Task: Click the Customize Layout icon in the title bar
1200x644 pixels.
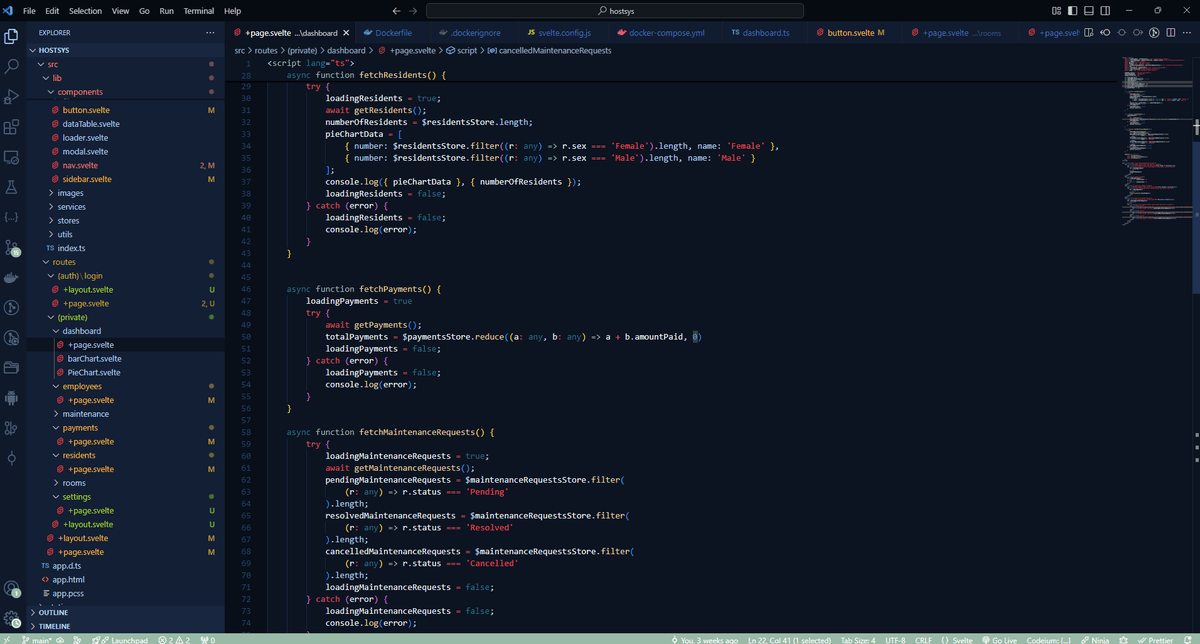Action: point(1057,10)
